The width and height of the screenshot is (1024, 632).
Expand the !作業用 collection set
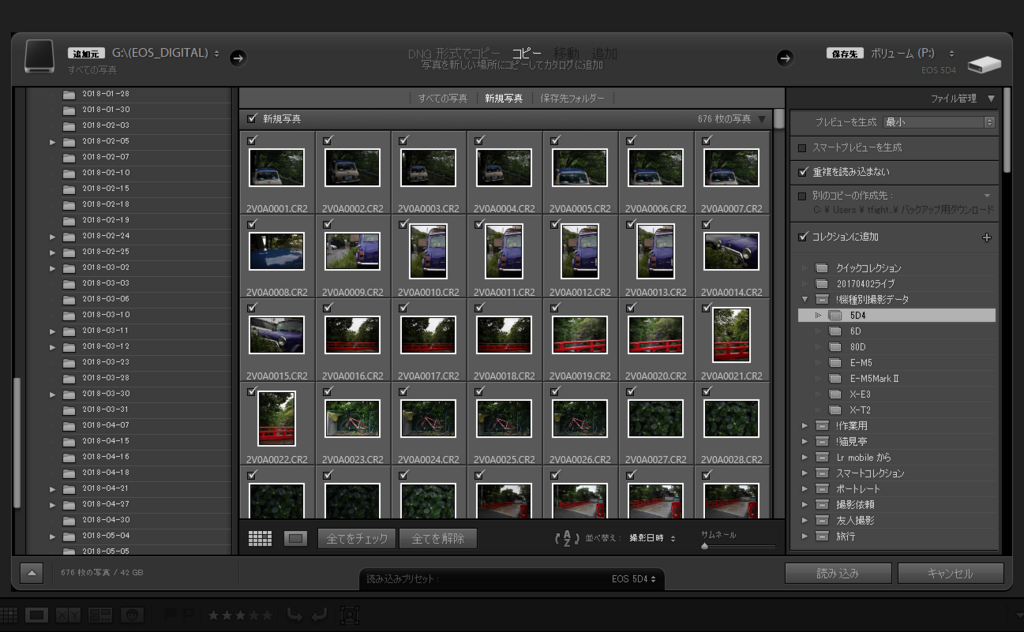(805, 426)
